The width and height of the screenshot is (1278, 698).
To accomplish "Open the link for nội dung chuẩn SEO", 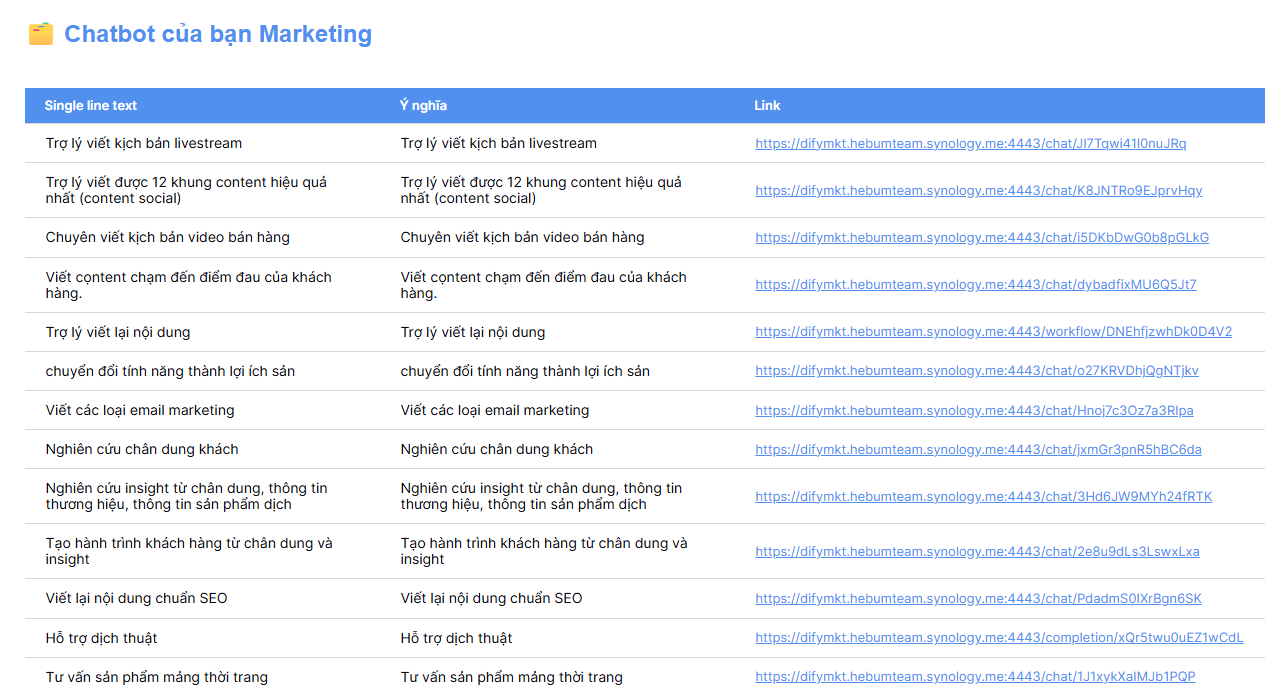I will point(978,599).
